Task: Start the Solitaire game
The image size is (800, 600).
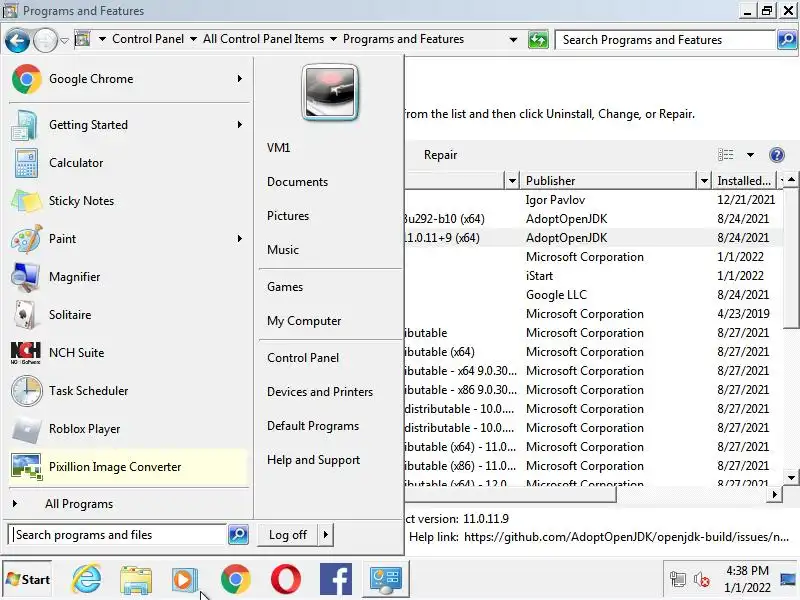Action: click(x=129, y=315)
